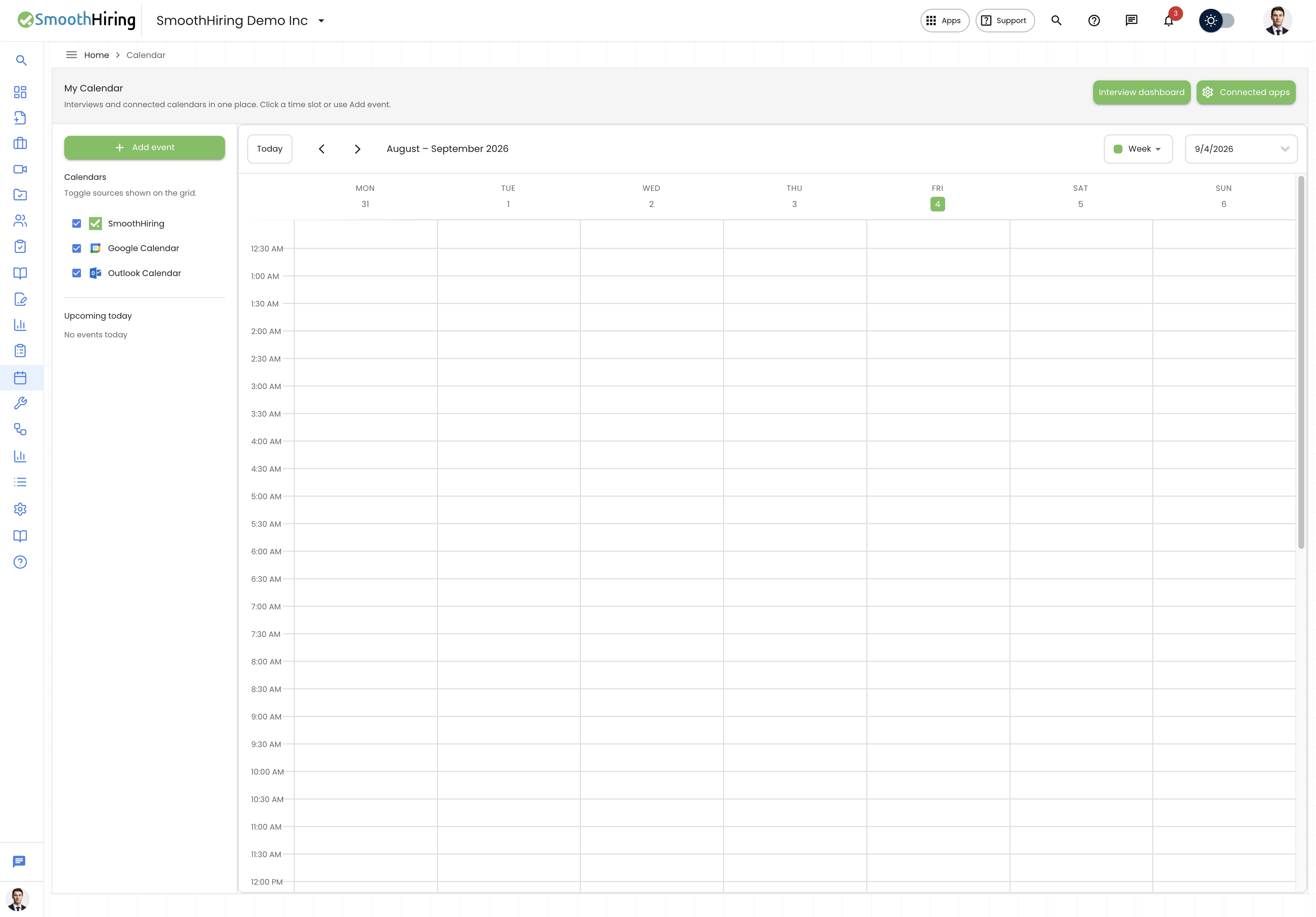Select the FRI 4 day header

click(937, 197)
